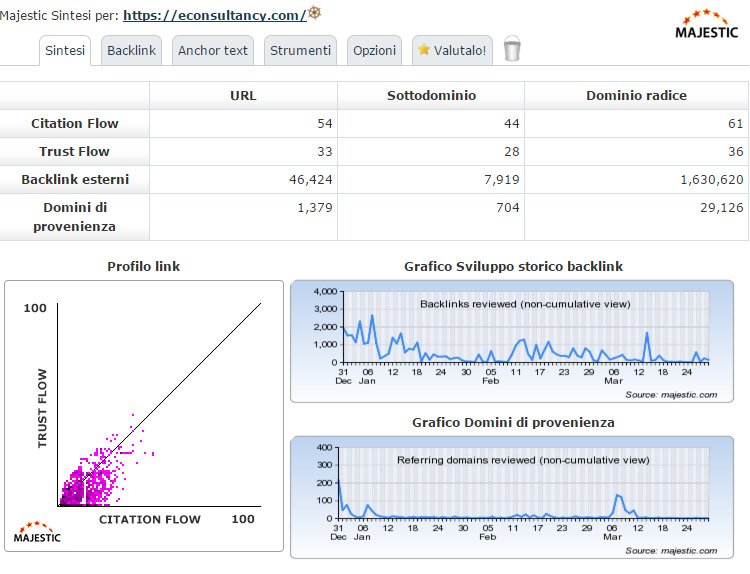This screenshot has height=574, width=750.
Task: Click the backlink value 46,424
Action: coord(311,180)
